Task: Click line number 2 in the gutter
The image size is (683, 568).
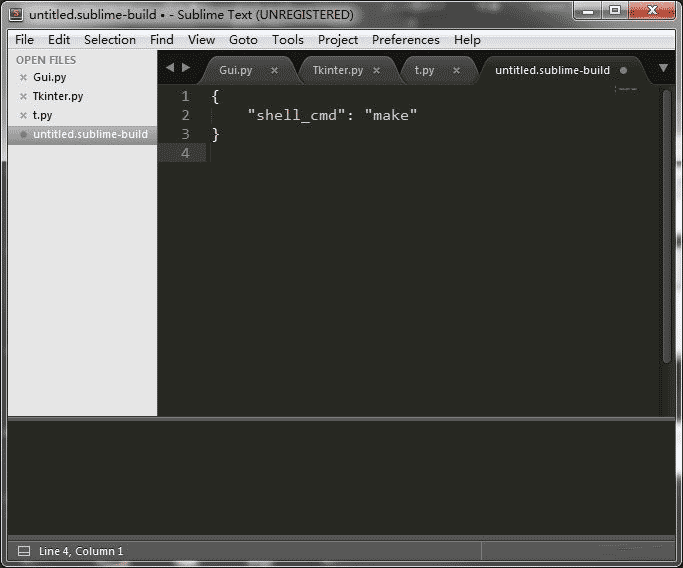Action: [185, 115]
